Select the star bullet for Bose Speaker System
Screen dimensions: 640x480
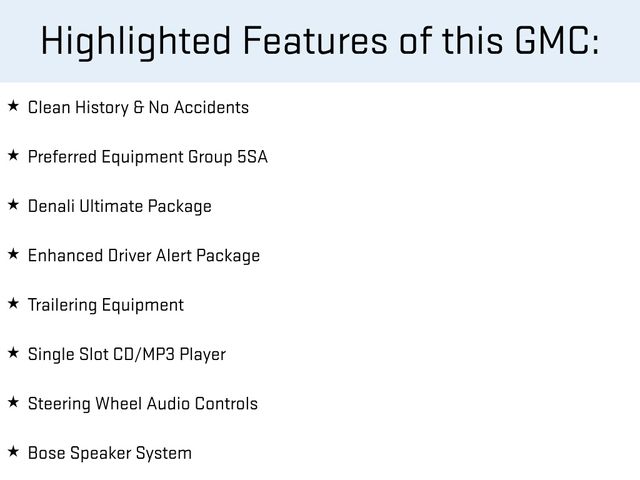coord(12,452)
